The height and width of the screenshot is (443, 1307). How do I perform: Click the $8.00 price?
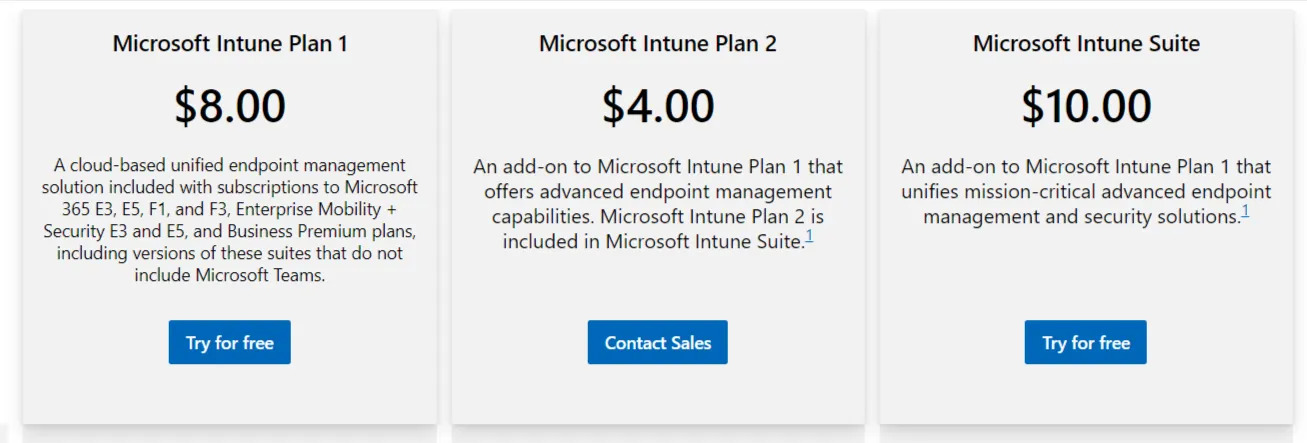click(x=230, y=106)
